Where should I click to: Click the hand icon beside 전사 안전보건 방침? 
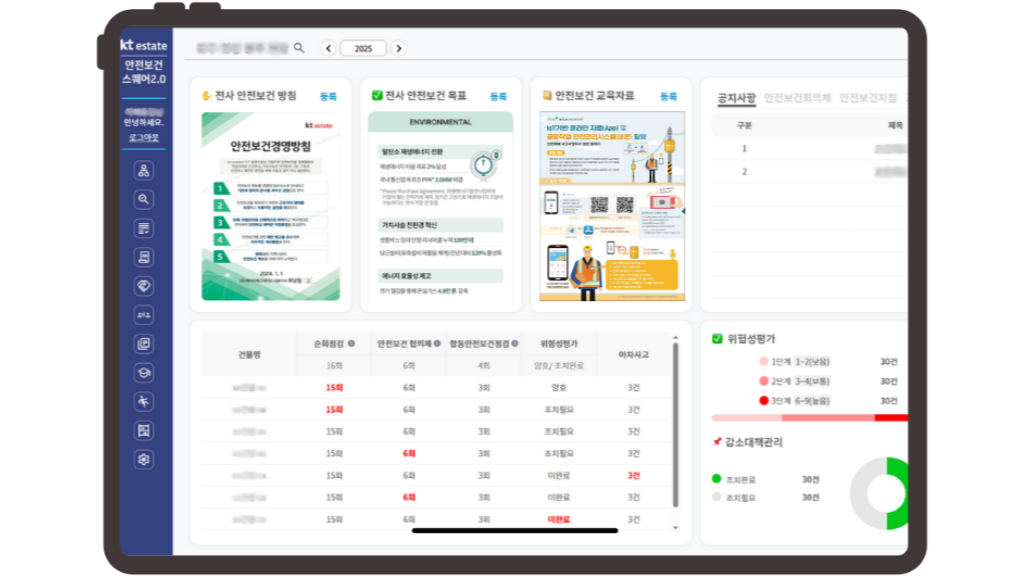206,96
